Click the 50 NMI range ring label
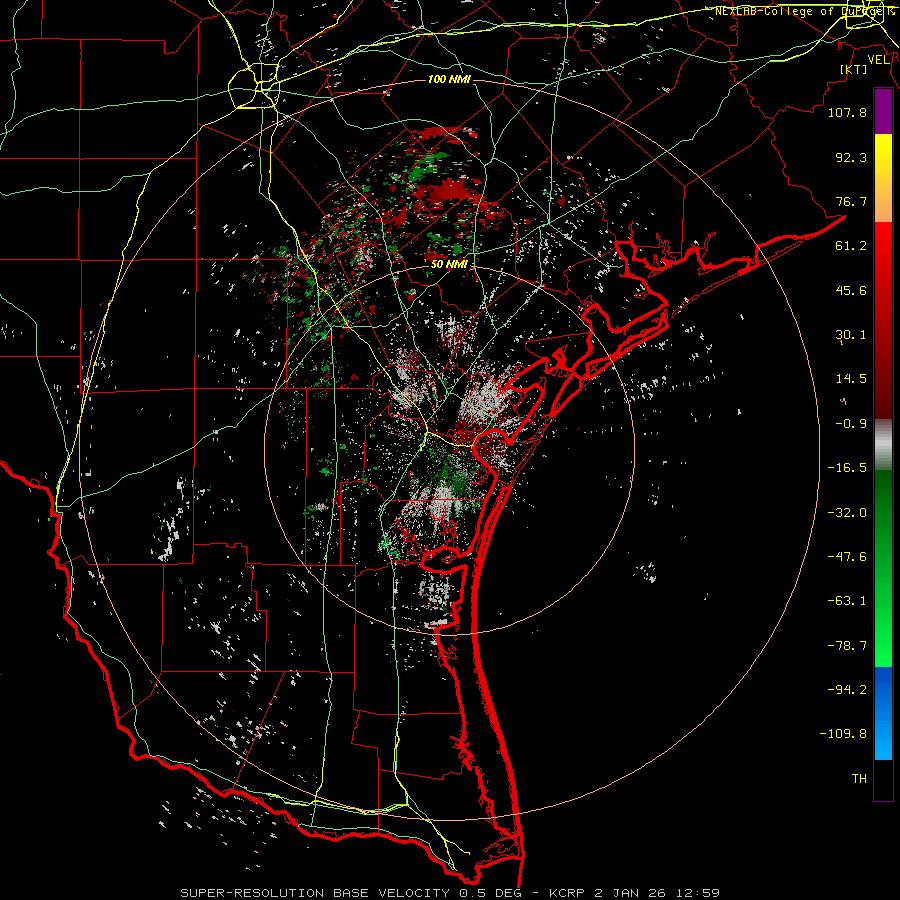900x900 pixels. click(x=449, y=265)
